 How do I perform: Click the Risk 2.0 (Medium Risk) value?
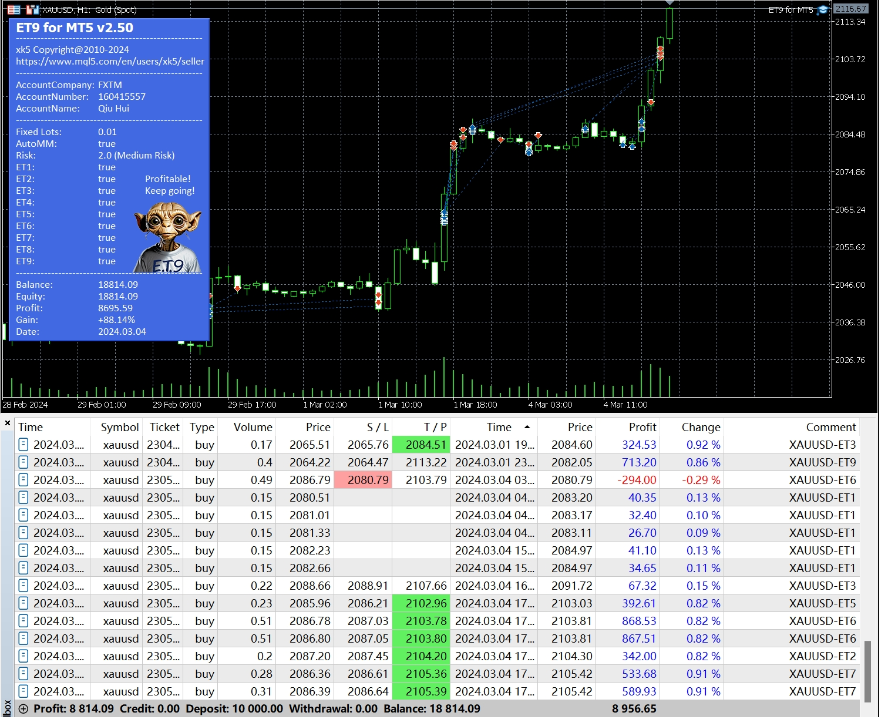coord(136,155)
